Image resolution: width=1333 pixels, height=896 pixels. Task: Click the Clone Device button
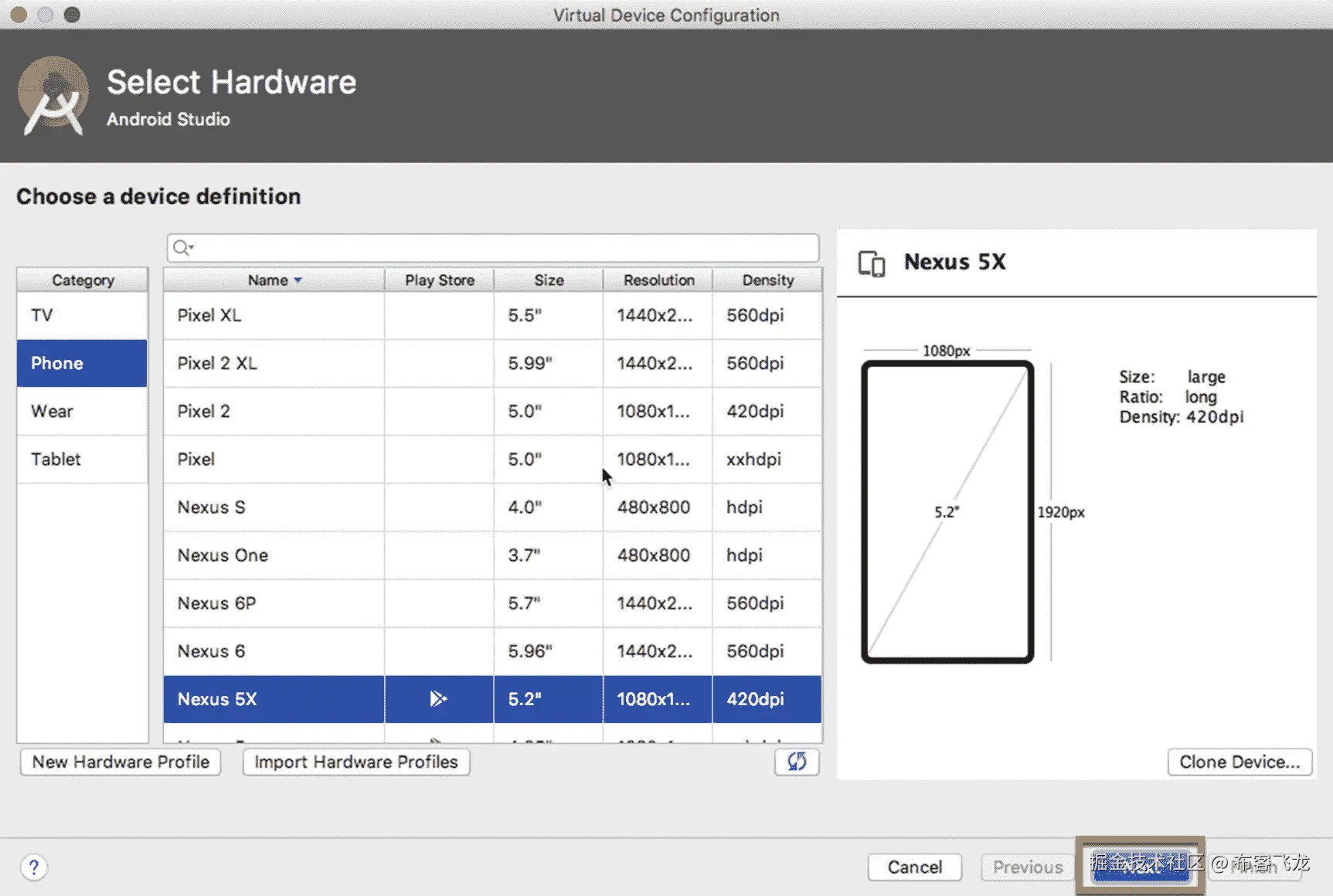(x=1239, y=762)
